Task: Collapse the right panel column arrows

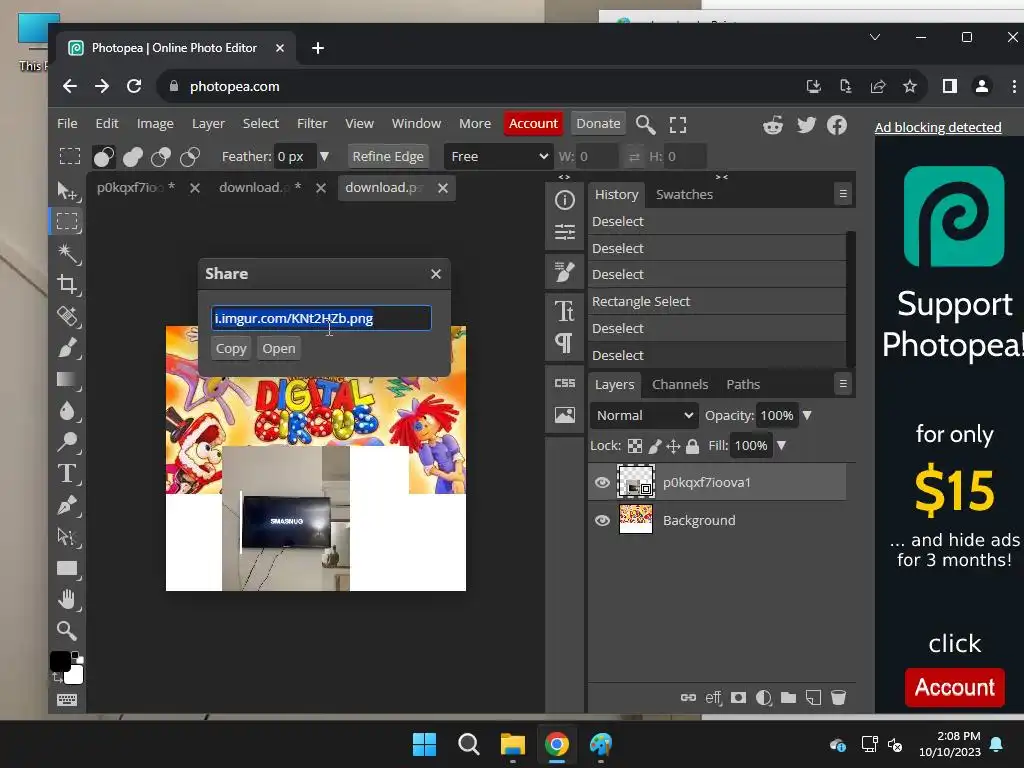Action: point(722,177)
